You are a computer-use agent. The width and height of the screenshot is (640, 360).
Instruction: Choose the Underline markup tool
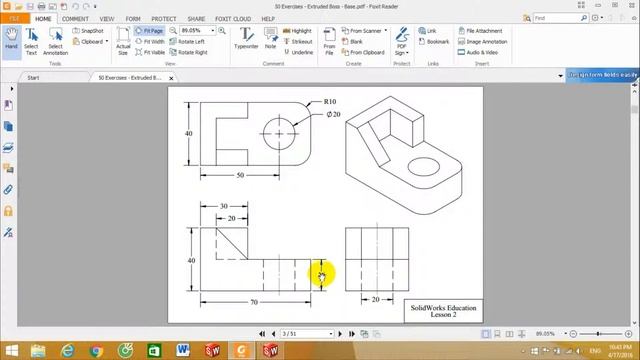pos(298,52)
